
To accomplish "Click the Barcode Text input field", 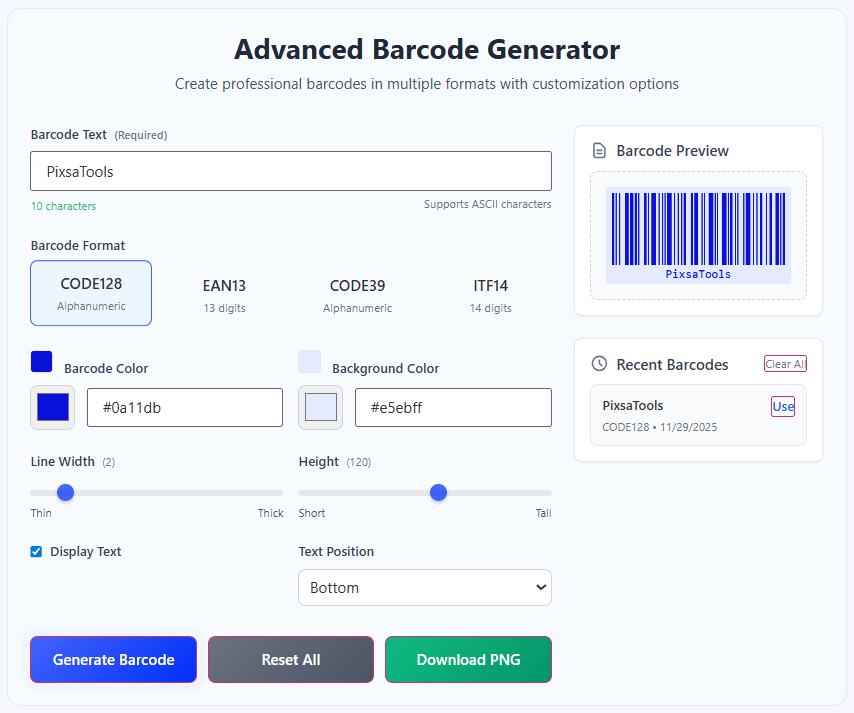I will 291,171.
